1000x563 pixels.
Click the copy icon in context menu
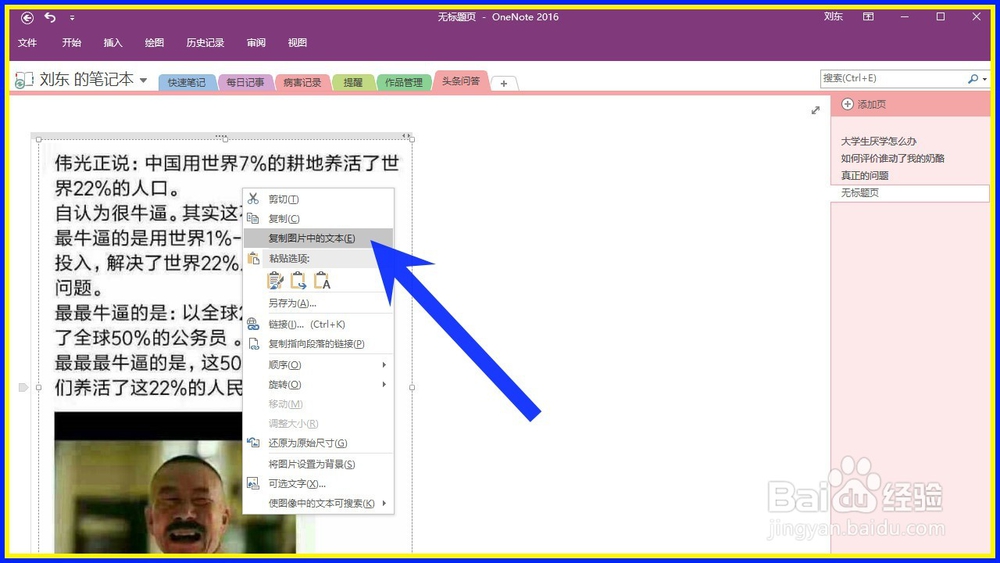point(253,218)
